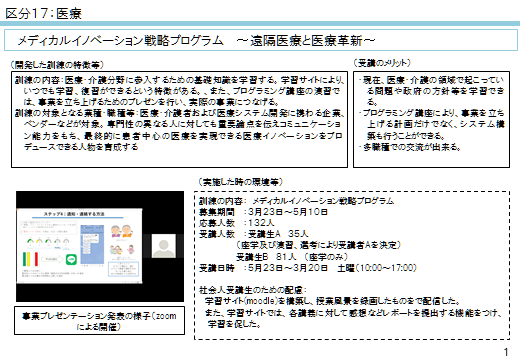Screen dimensions: 520x360
Task: Click the 実施した時の環境等 label
Action: click(x=240, y=182)
